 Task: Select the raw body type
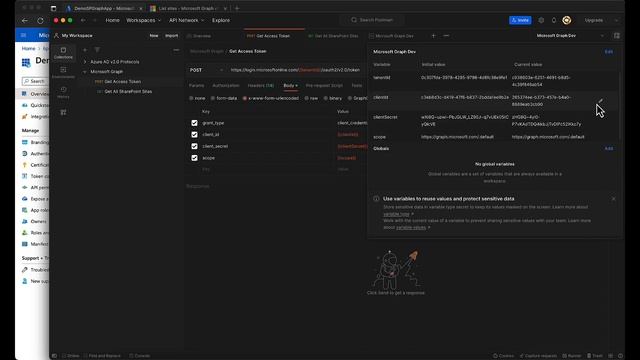click(x=307, y=98)
